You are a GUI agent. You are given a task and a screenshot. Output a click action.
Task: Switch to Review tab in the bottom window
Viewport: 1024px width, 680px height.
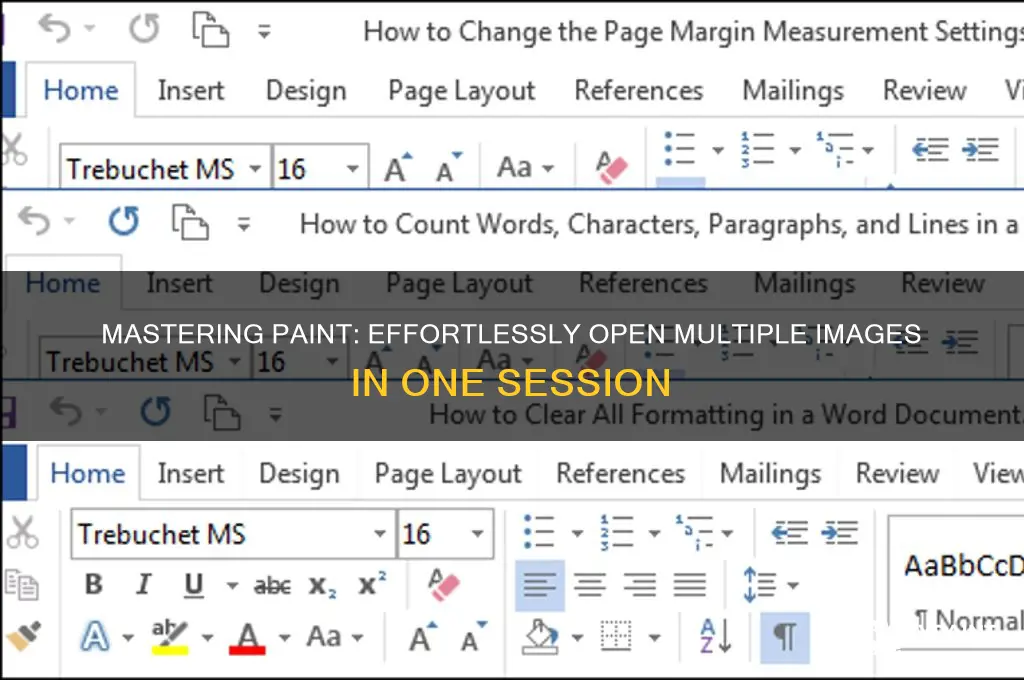(897, 473)
